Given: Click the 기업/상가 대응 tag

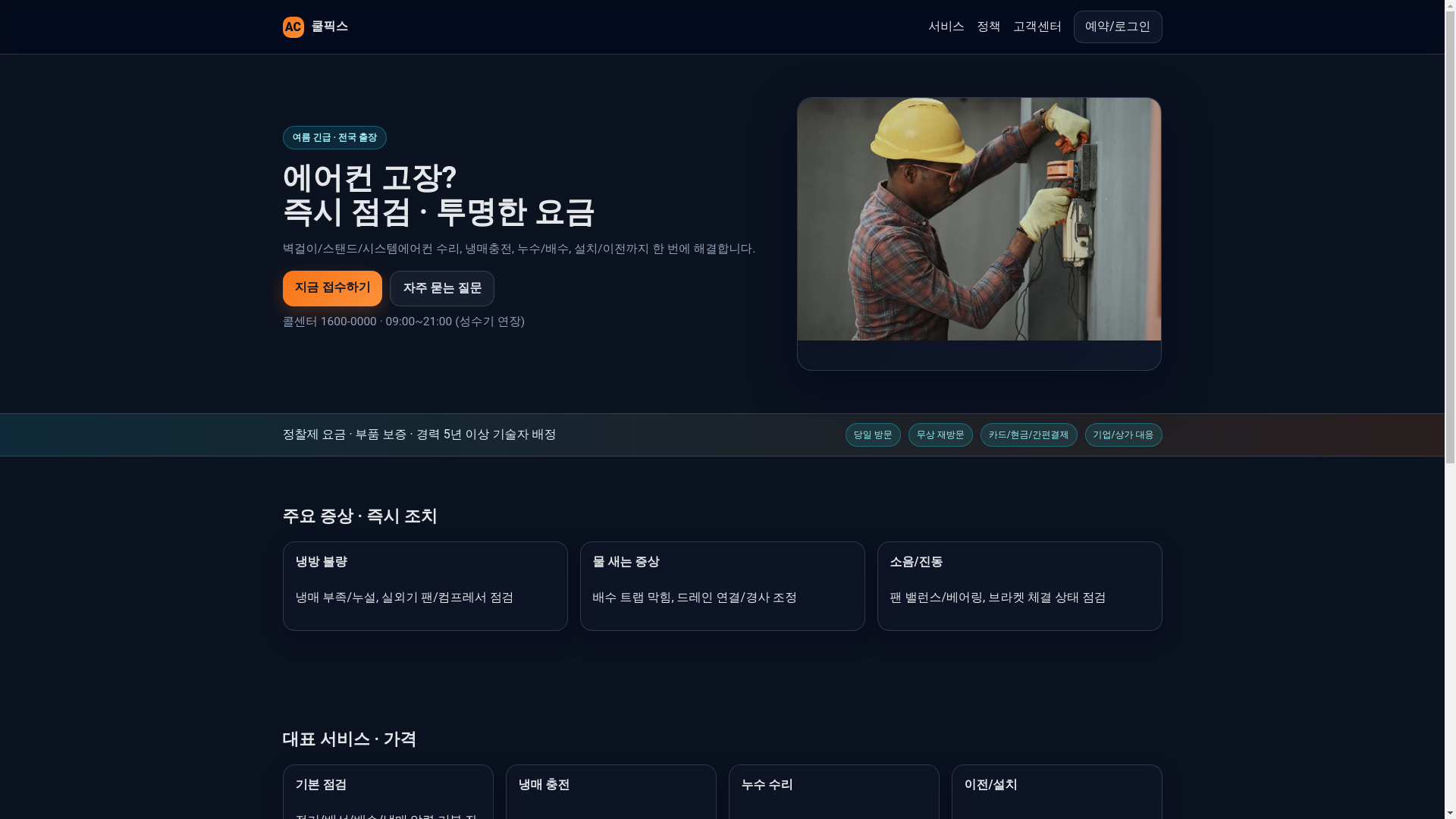Looking at the screenshot, I should coord(1122,435).
